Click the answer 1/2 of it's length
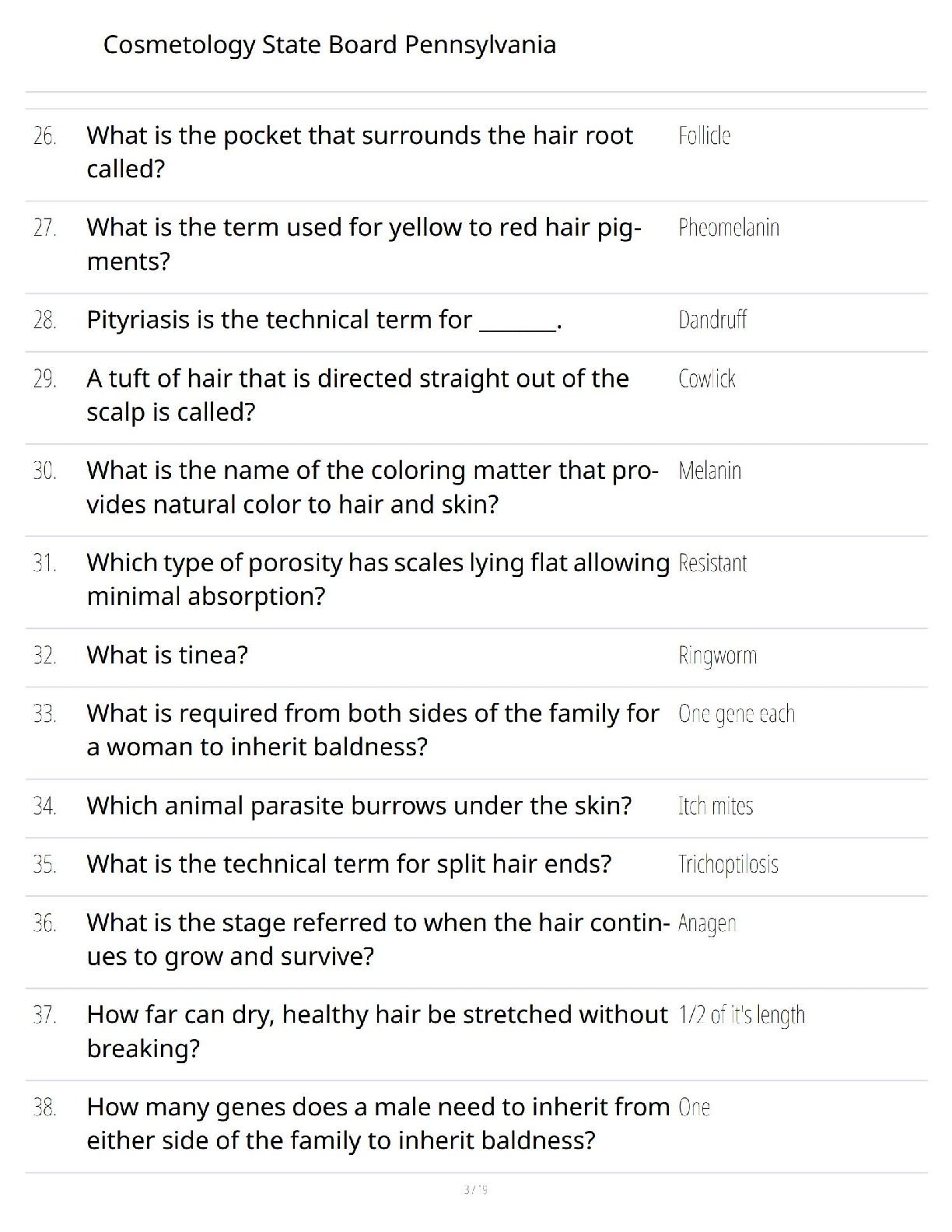The width and height of the screenshot is (952, 1232). coord(742,1015)
